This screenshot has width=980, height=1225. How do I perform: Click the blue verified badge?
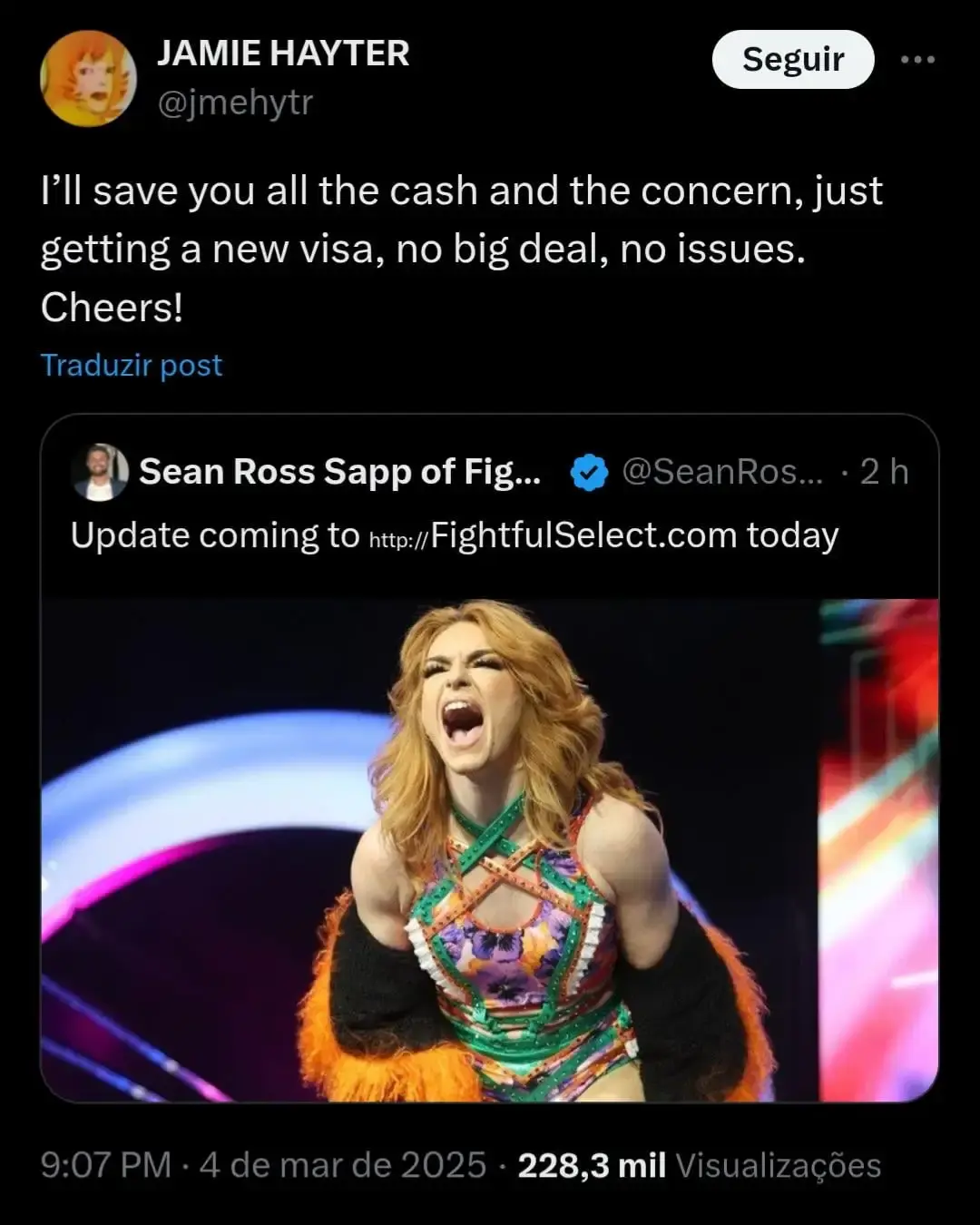[x=589, y=472]
